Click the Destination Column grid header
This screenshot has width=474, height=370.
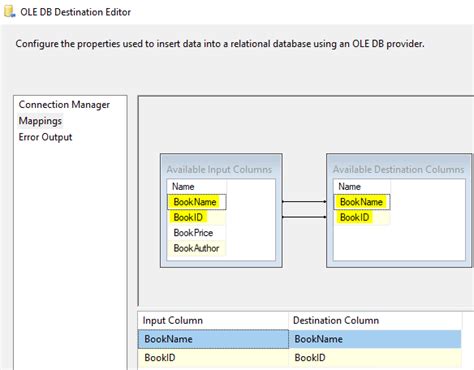point(375,321)
